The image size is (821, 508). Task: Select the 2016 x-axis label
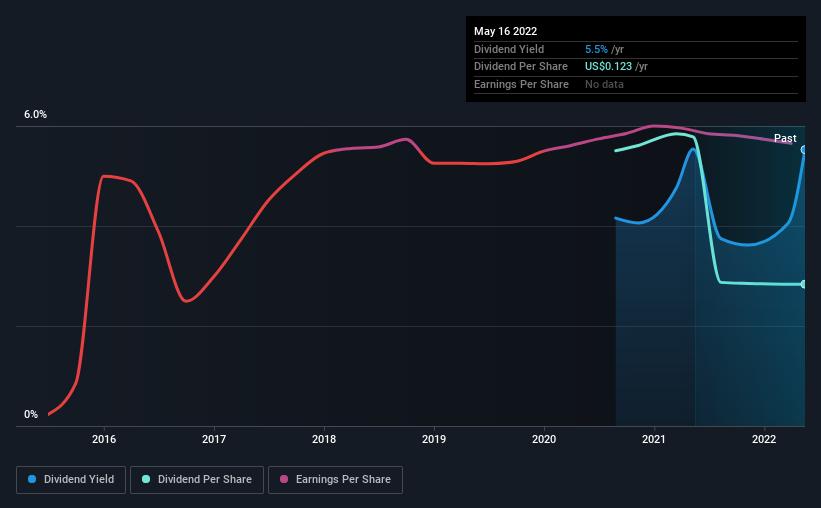[104, 439]
